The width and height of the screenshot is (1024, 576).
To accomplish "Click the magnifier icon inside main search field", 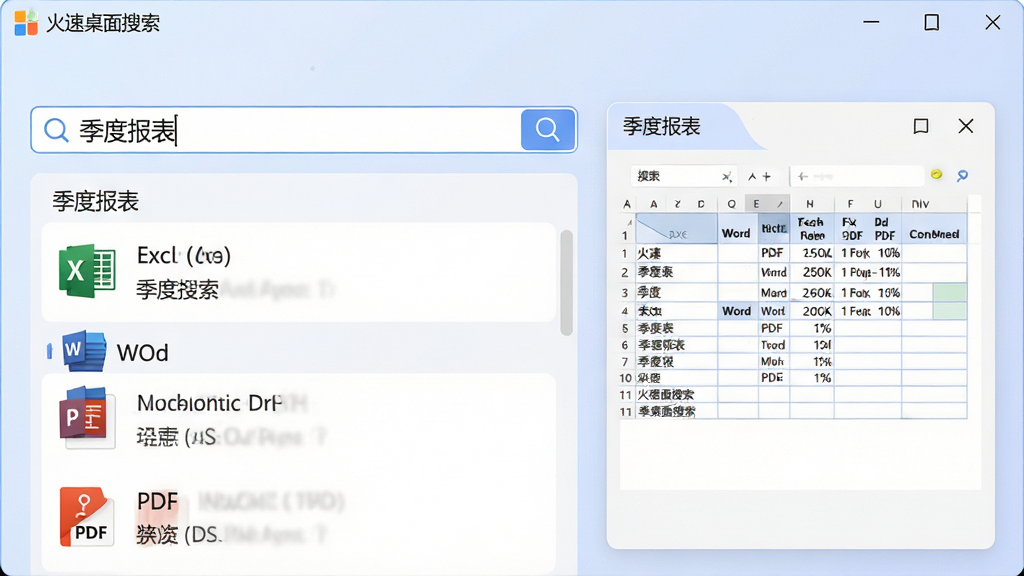I will (56, 130).
